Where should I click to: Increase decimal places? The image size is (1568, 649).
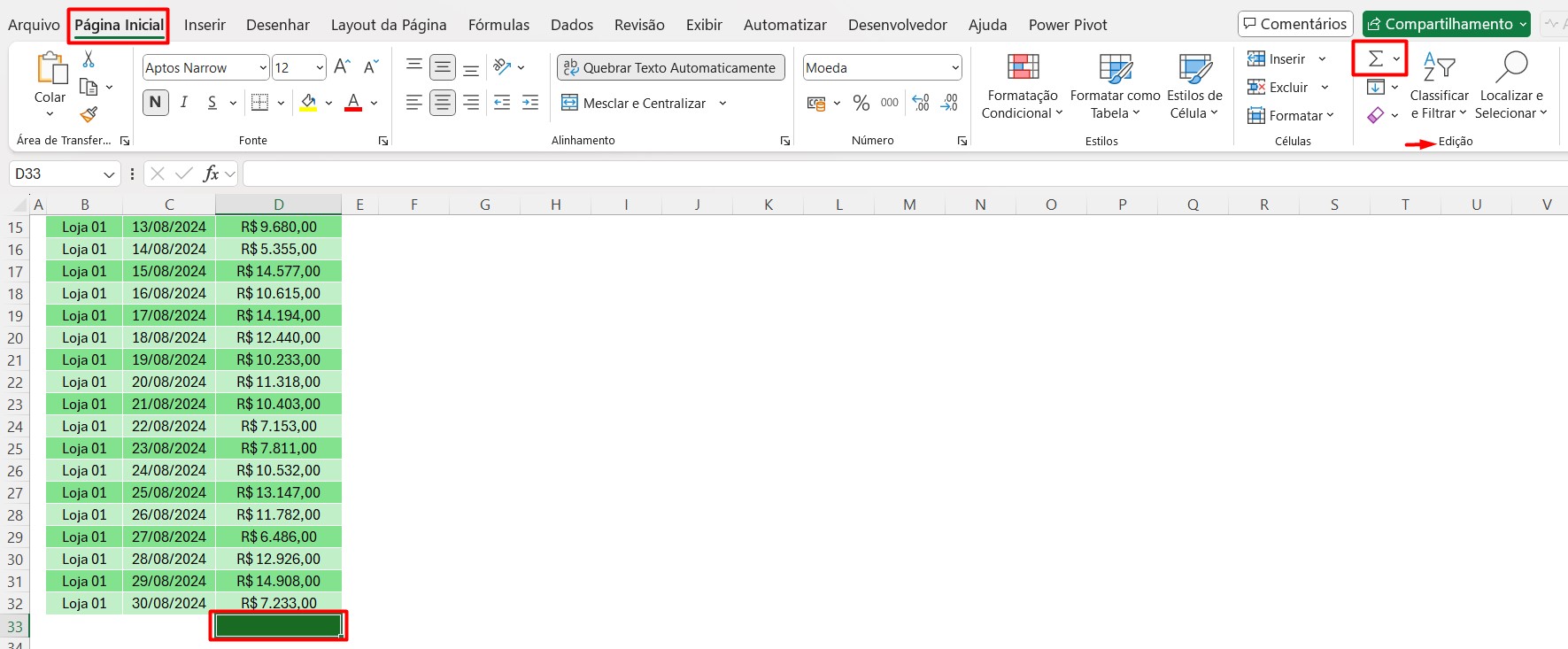coord(921,103)
